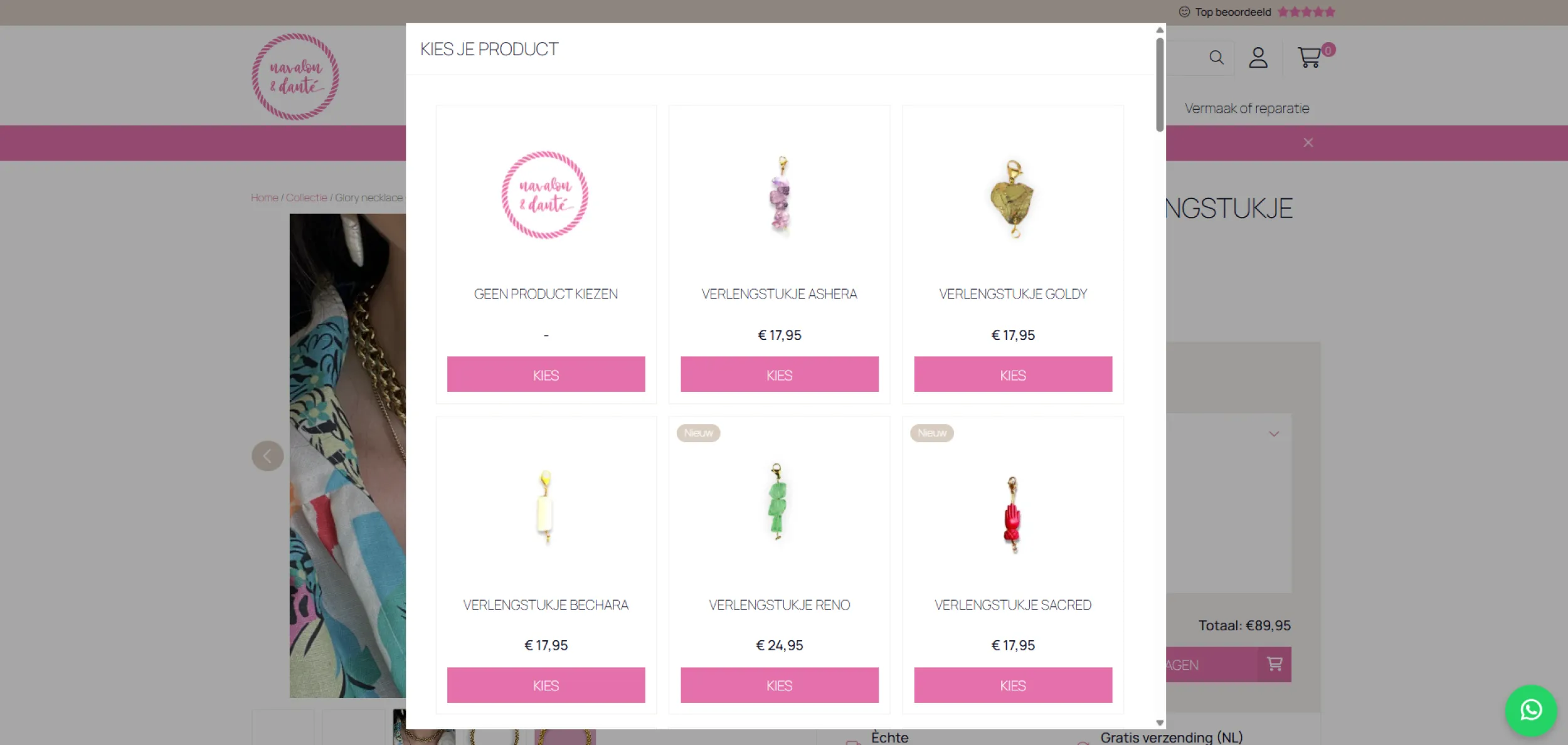Open the search magnifier icon

coord(1216,58)
